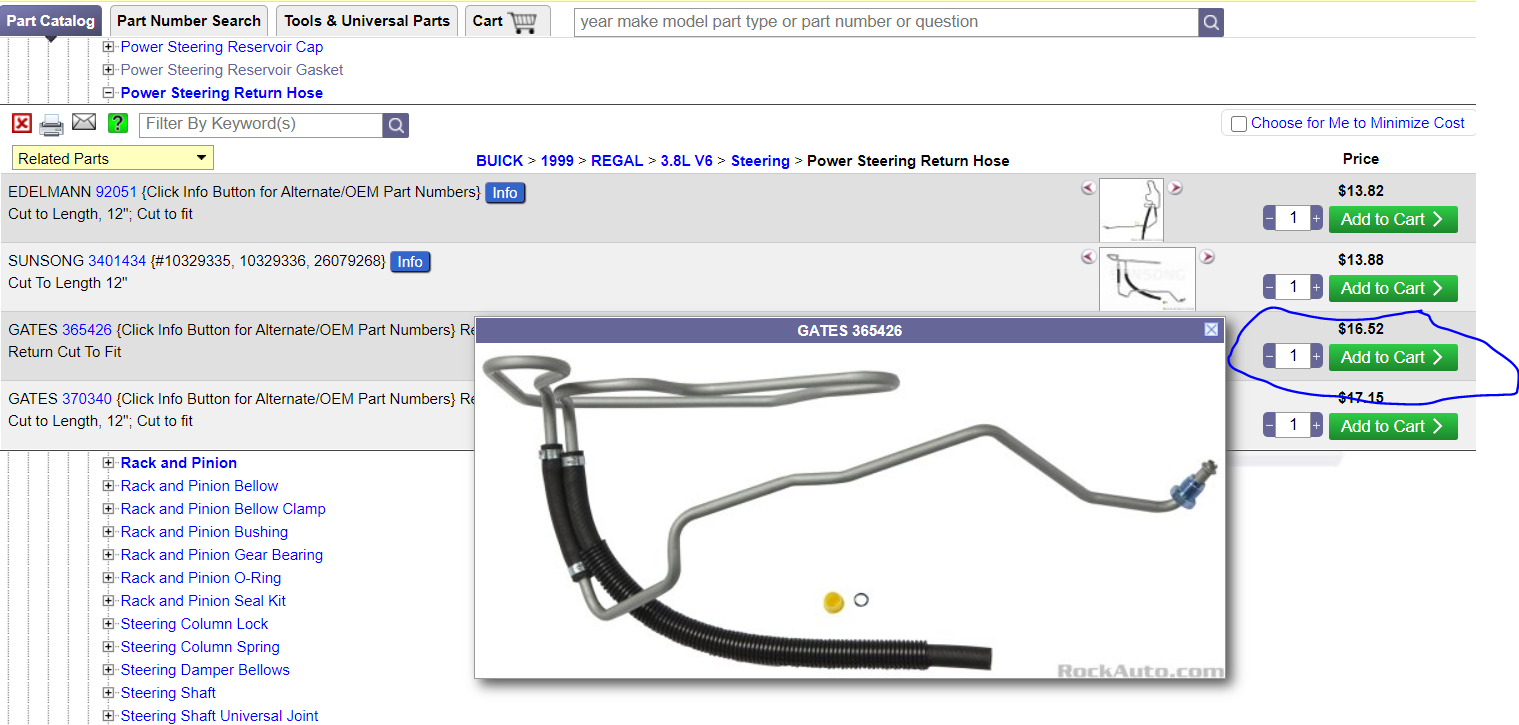The image size is (1519, 725).
Task: Expand the Steering Column Lock node
Action: click(108, 624)
